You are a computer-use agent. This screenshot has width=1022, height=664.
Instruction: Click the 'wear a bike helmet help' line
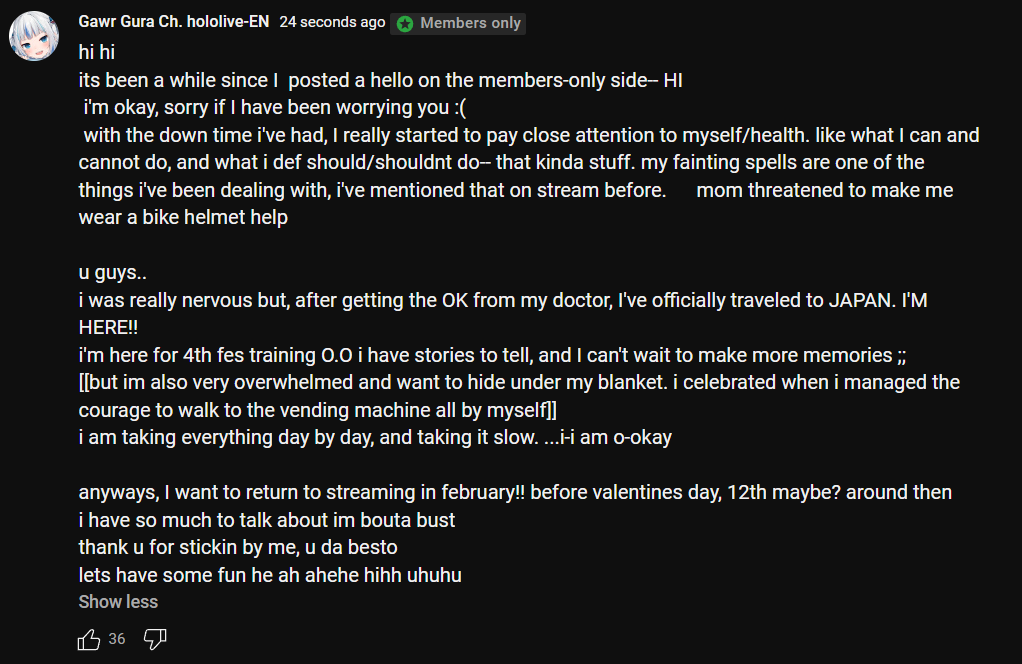click(x=183, y=217)
